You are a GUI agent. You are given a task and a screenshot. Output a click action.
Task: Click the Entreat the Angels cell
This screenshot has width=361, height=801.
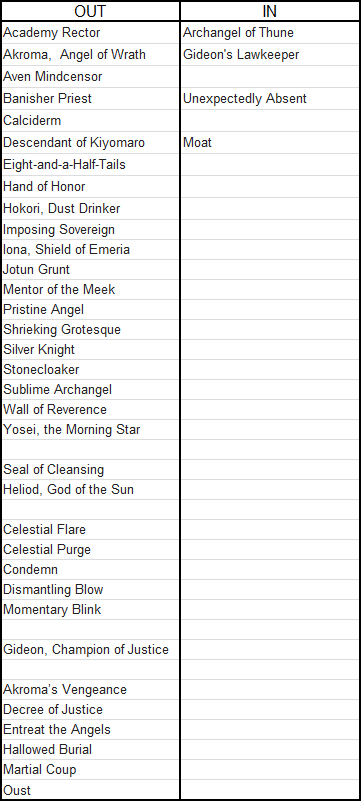coord(90,729)
